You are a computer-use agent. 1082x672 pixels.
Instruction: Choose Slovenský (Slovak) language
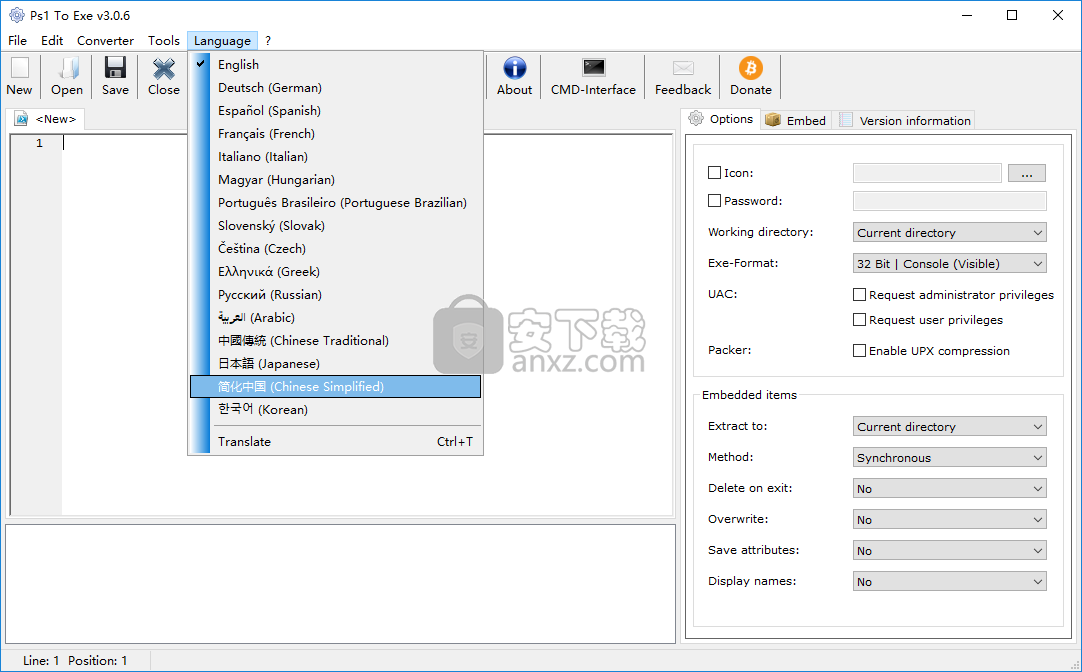335,226
